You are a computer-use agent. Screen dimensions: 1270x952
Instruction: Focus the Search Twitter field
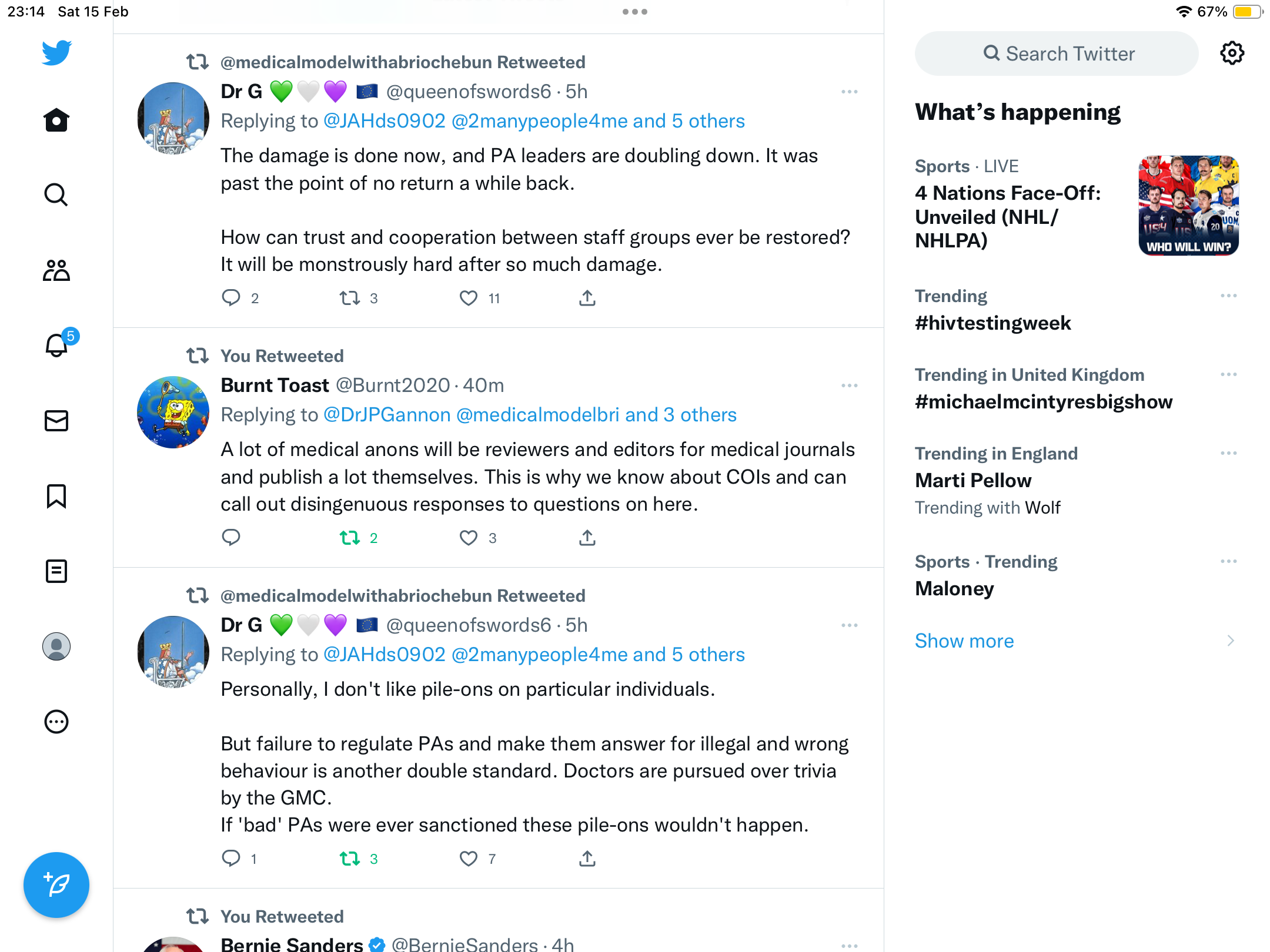pyautogui.click(x=1057, y=53)
